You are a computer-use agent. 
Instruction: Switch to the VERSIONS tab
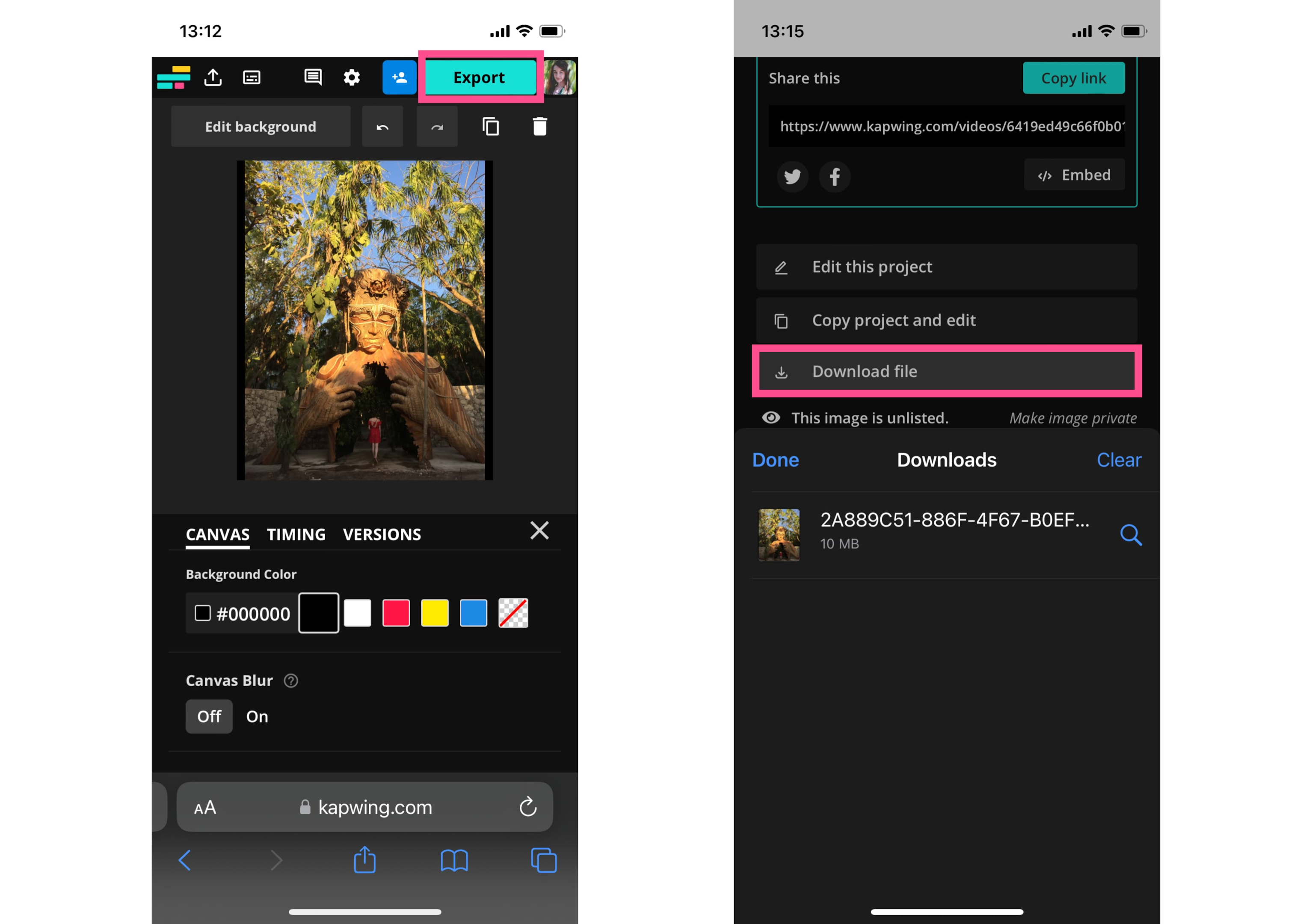point(382,534)
